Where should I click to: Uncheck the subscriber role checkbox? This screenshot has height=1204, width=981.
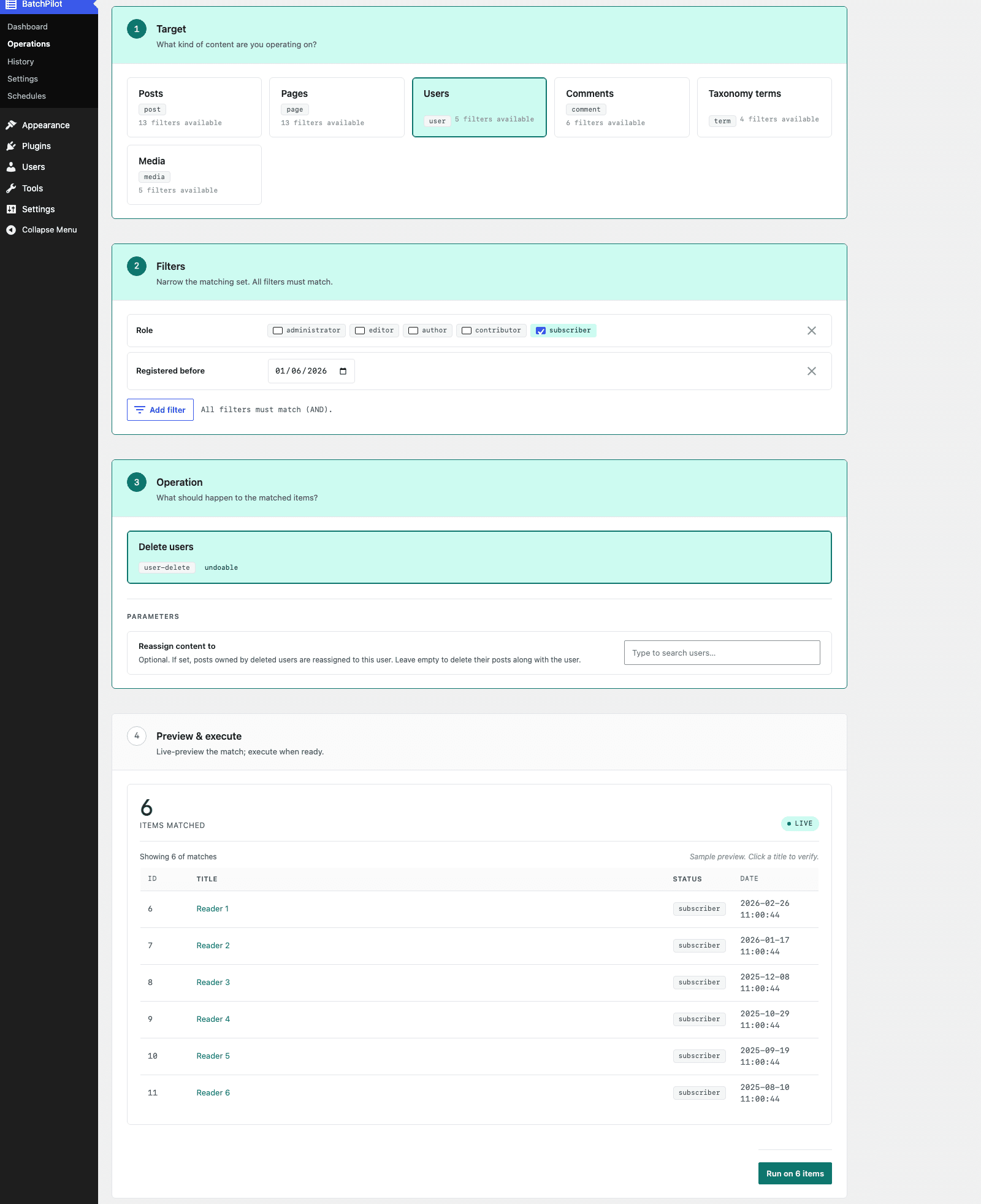pyautogui.click(x=541, y=331)
